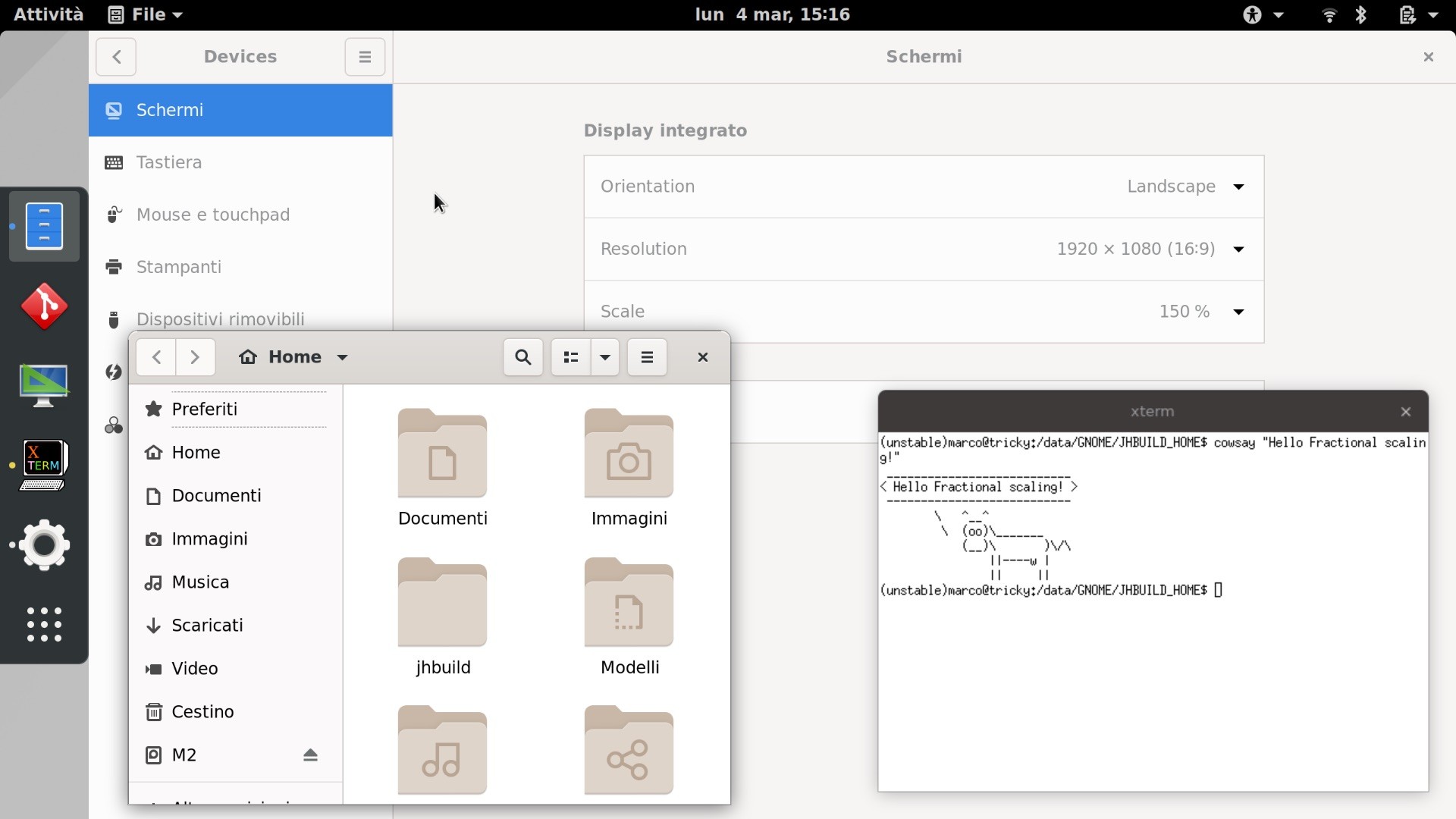Switch file manager to list view
The height and width of the screenshot is (819, 1456).
click(571, 357)
